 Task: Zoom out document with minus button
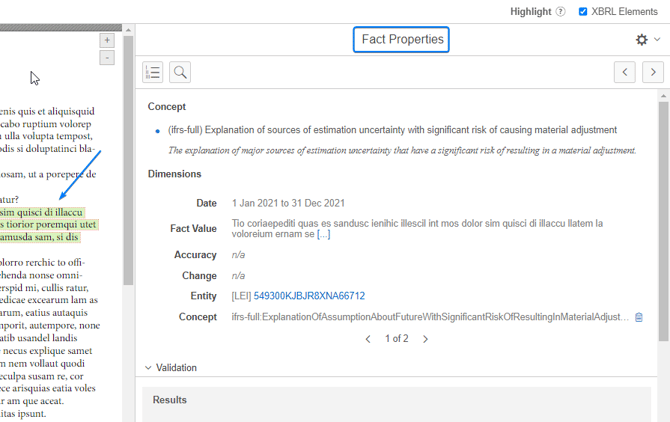pyautogui.click(x=107, y=58)
